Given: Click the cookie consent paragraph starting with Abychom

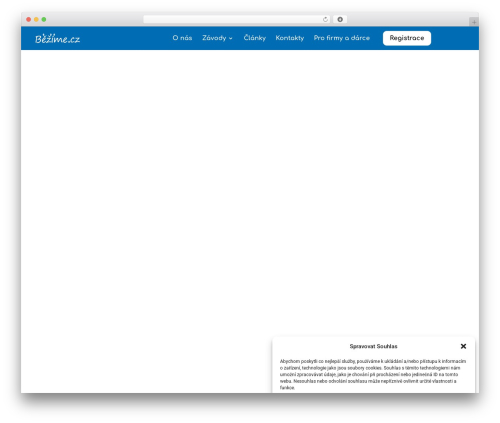Looking at the screenshot, I should 373,374.
